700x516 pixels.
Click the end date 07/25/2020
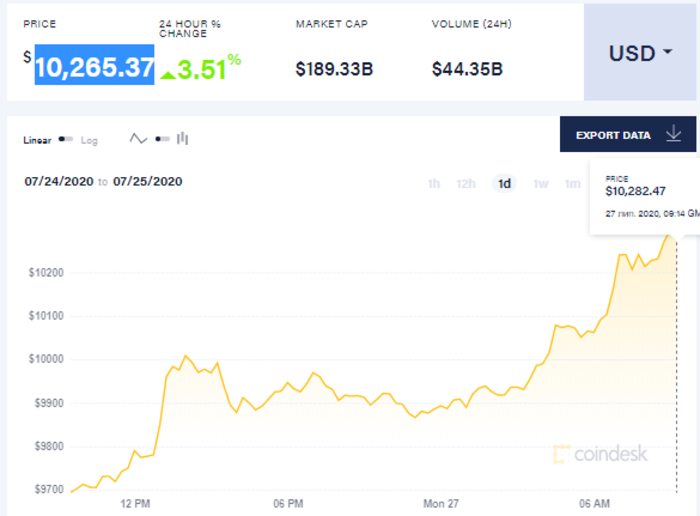(x=148, y=182)
